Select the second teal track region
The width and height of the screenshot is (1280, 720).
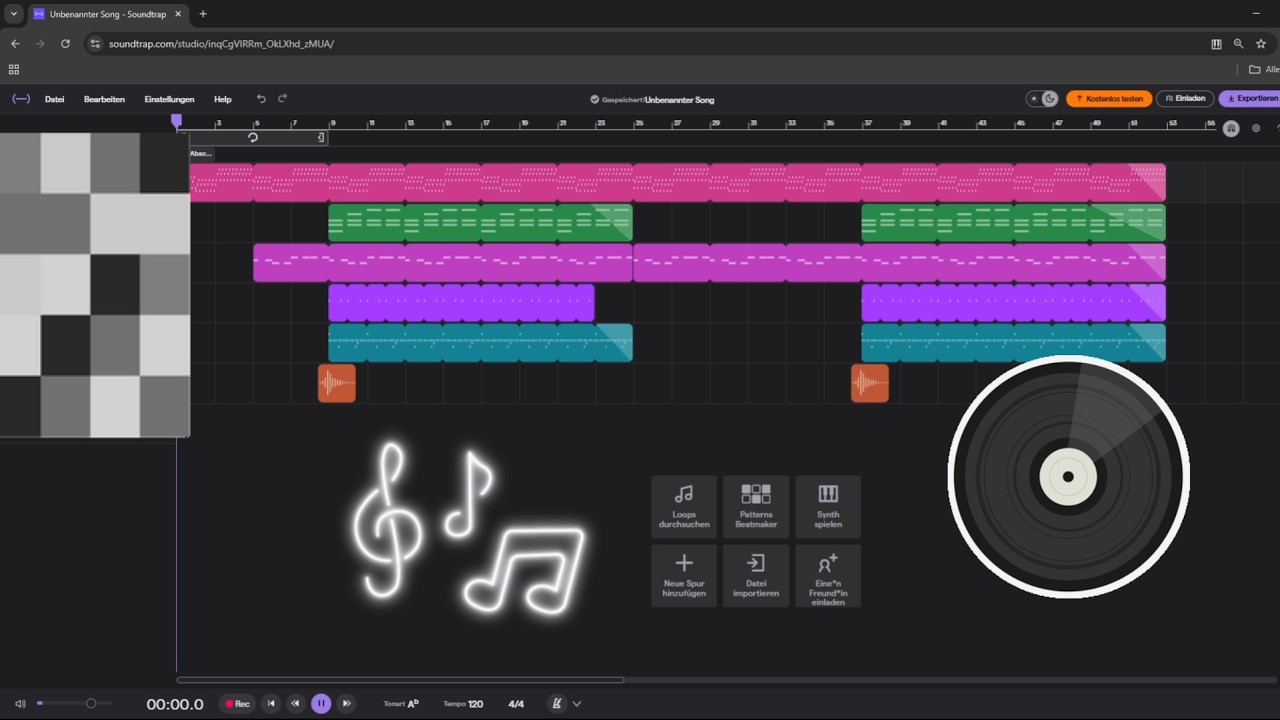pyautogui.click(x=1013, y=343)
